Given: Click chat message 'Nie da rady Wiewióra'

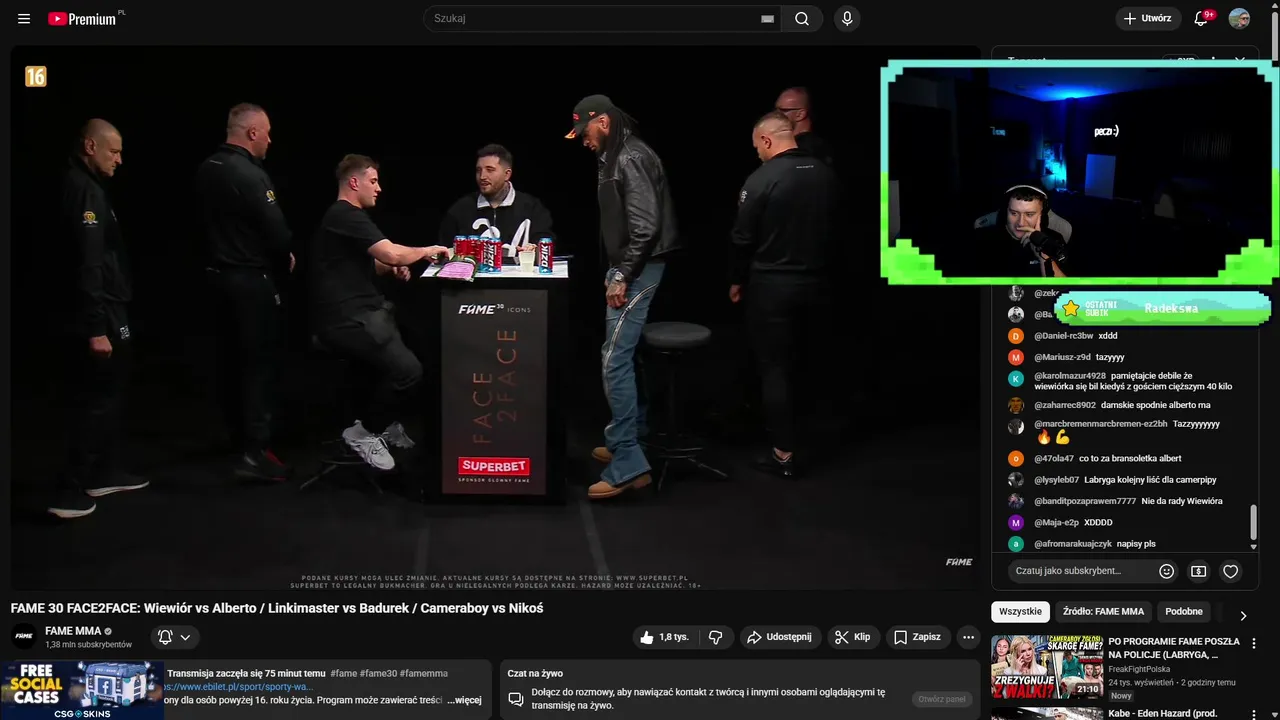Looking at the screenshot, I should [x=1182, y=501].
